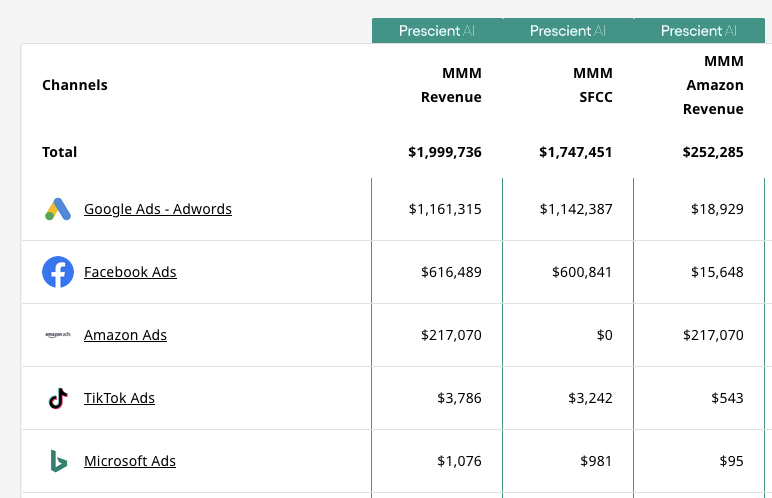Click Amazon Ads MMM SFCC cell $0

tap(604, 335)
